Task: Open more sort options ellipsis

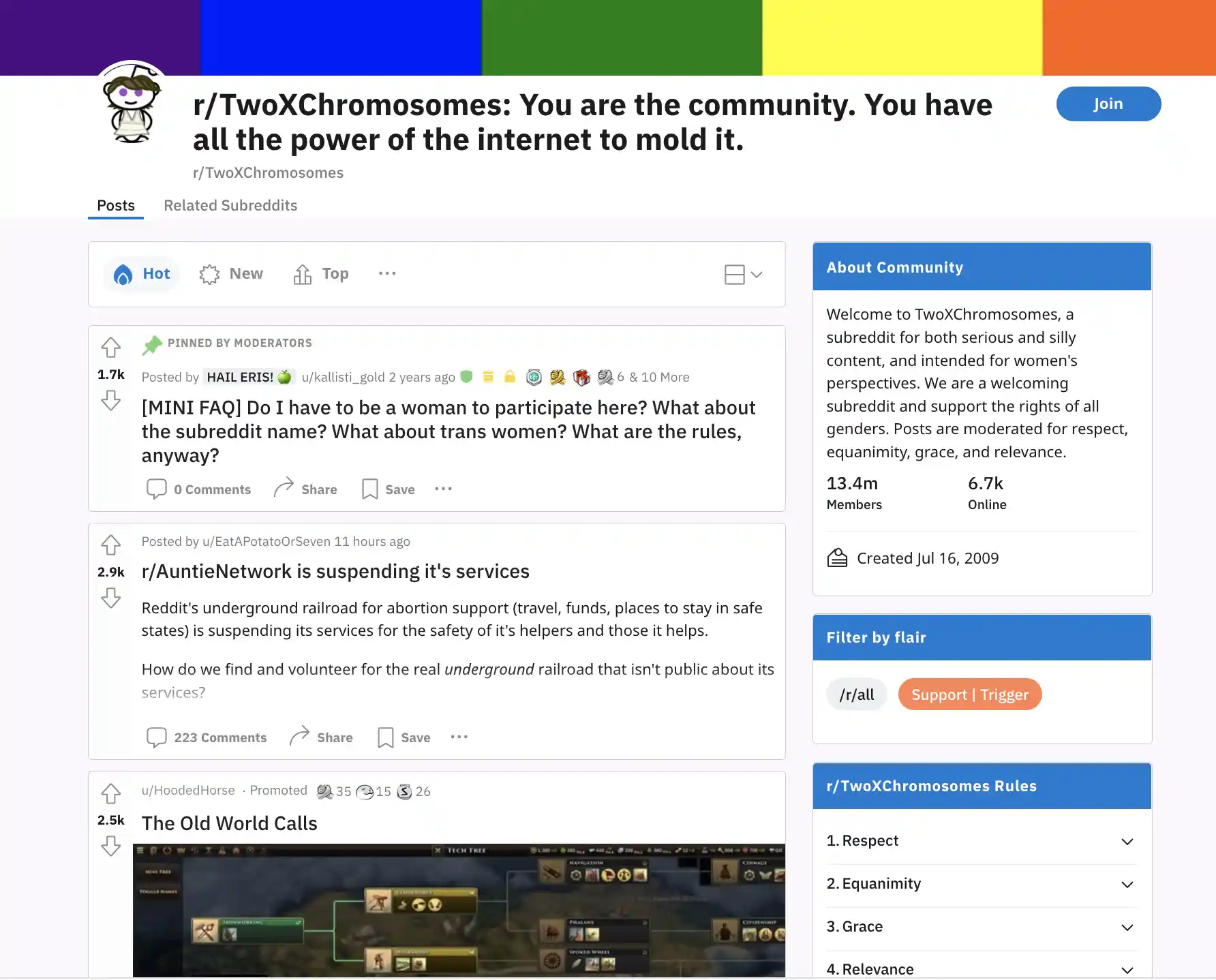Action: [x=387, y=273]
